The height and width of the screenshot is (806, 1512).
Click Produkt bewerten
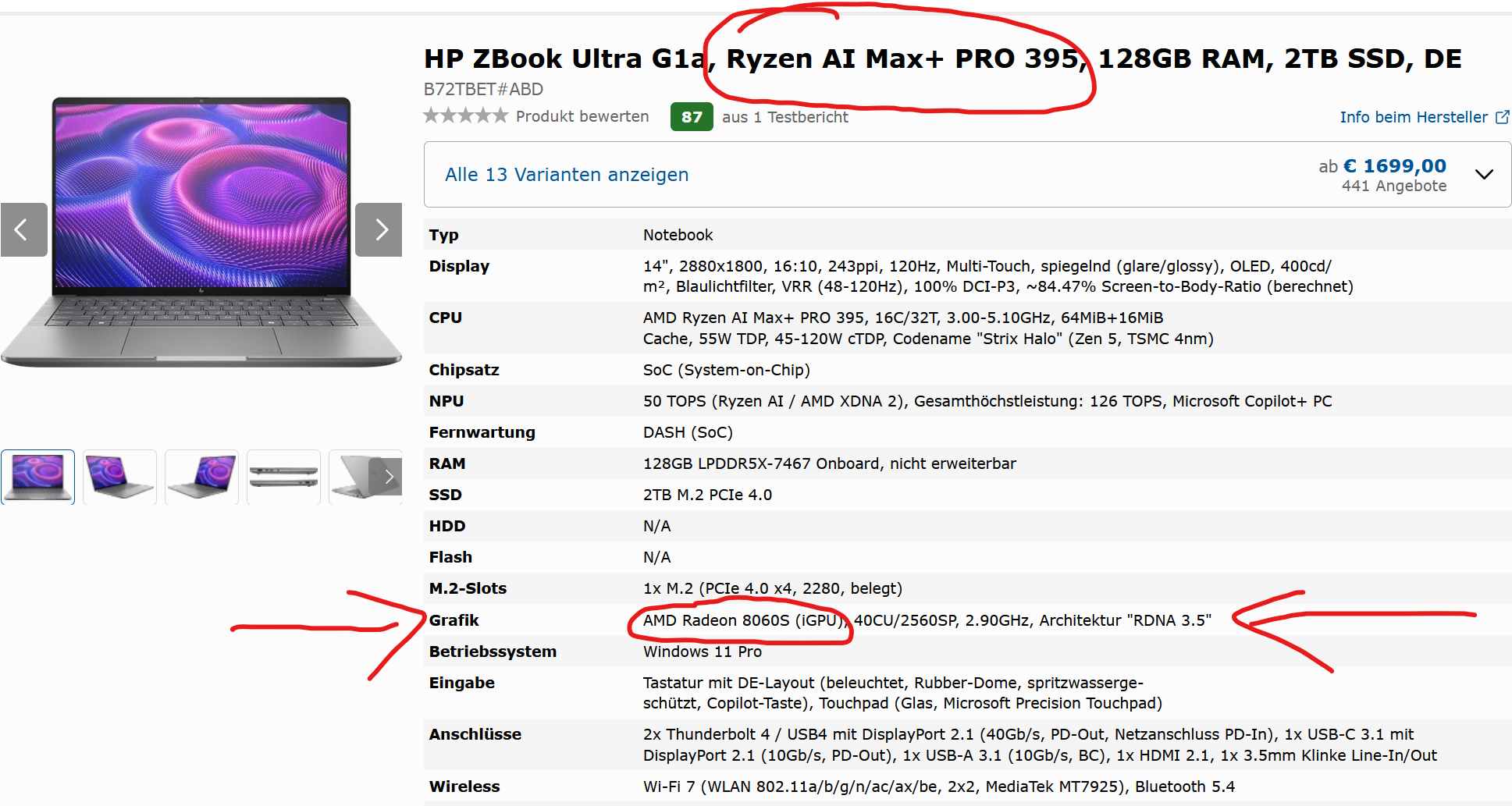click(x=582, y=116)
